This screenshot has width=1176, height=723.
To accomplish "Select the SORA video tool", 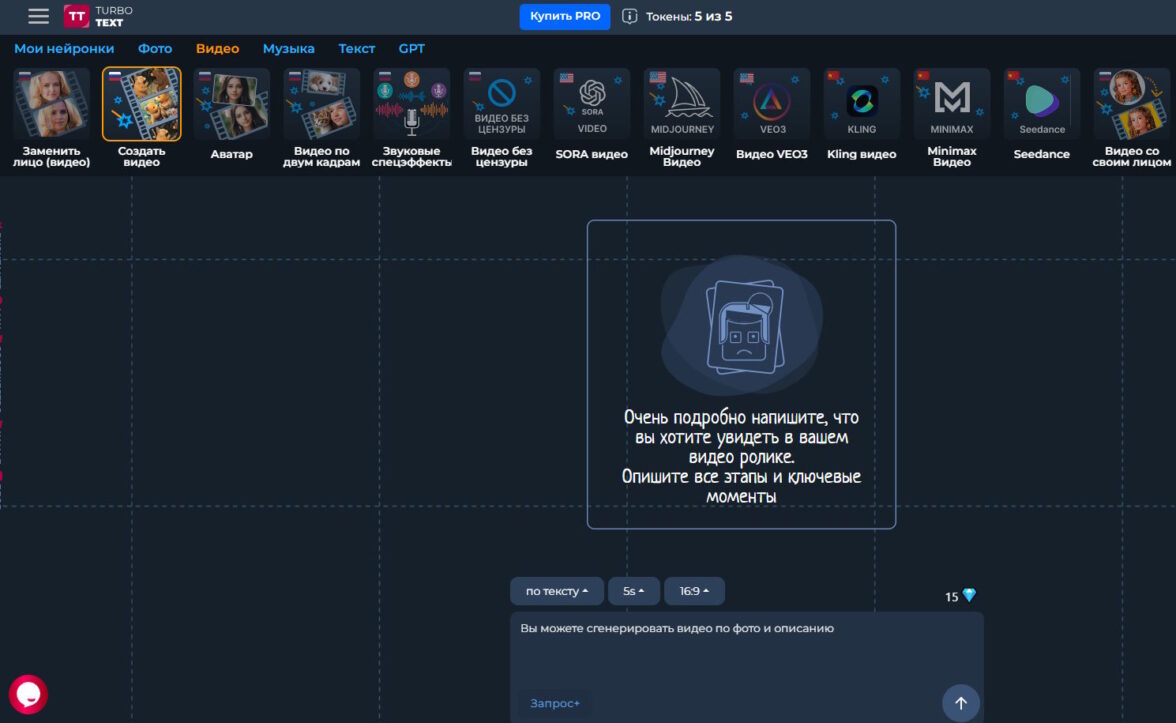I will (x=592, y=115).
